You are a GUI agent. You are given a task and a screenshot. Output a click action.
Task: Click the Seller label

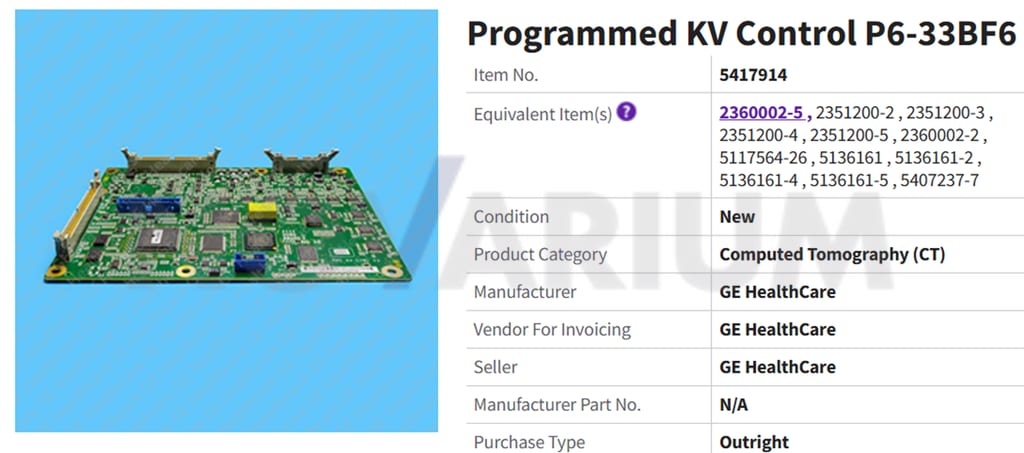point(496,367)
